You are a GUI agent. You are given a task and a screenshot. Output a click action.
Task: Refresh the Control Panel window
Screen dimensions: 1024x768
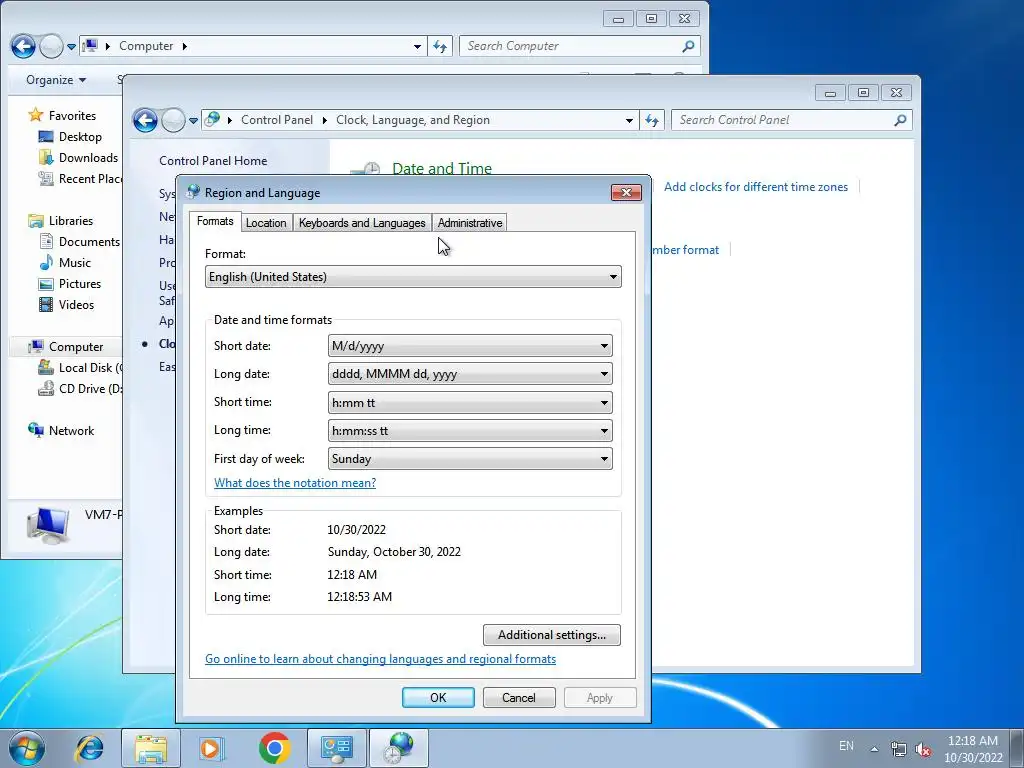click(x=652, y=120)
